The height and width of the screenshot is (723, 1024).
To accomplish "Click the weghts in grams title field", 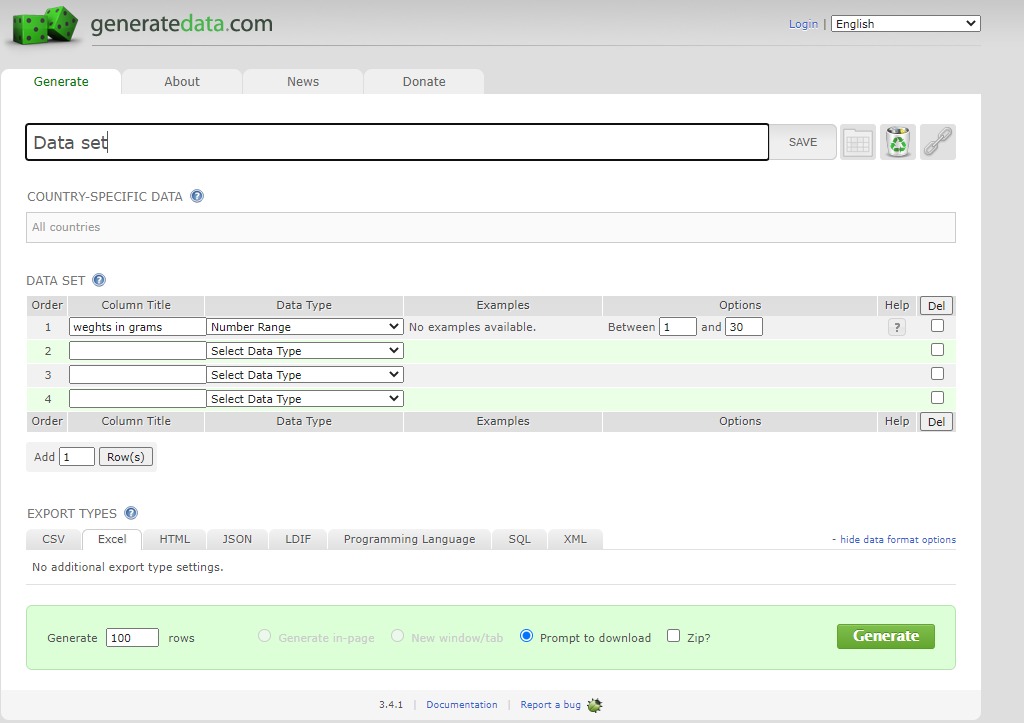I will point(137,327).
